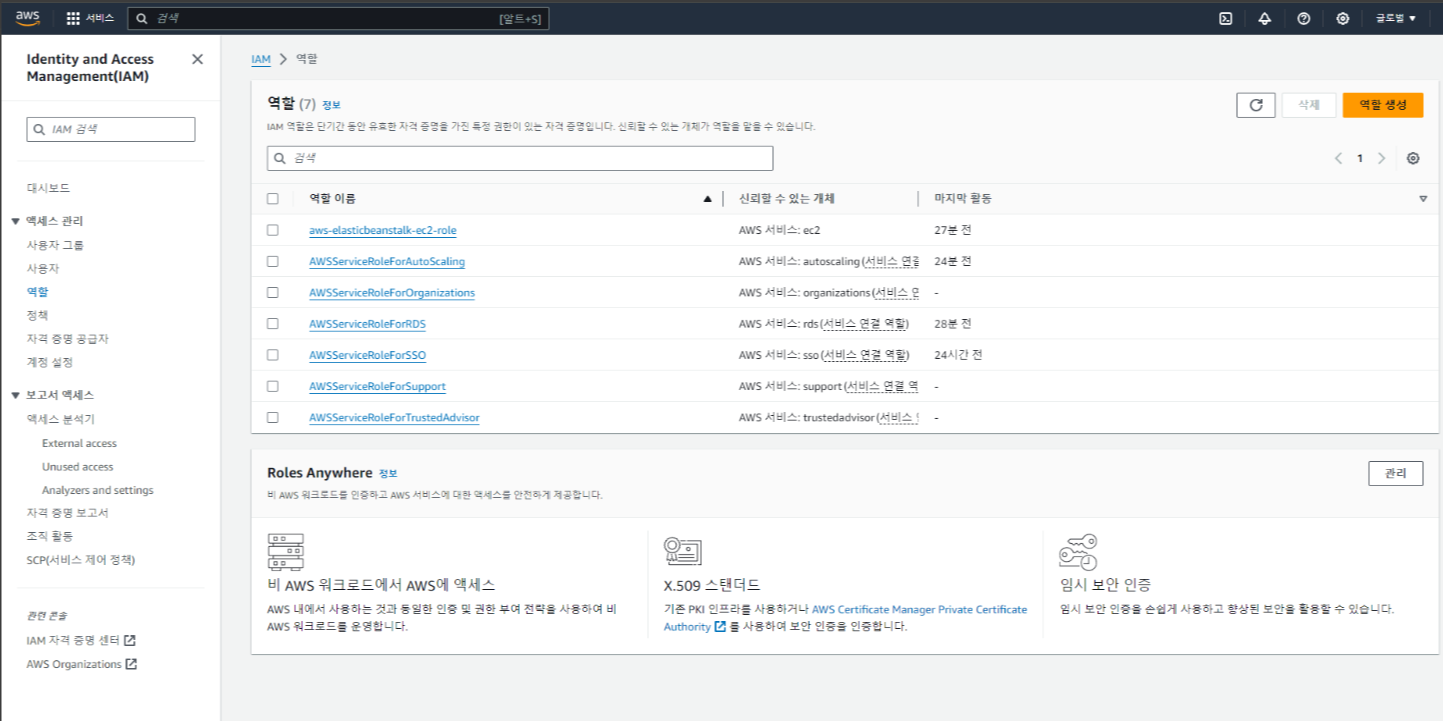The width and height of the screenshot is (1443, 721).
Task: Open the AWSServiceRoleForRDS link
Action: (x=368, y=324)
